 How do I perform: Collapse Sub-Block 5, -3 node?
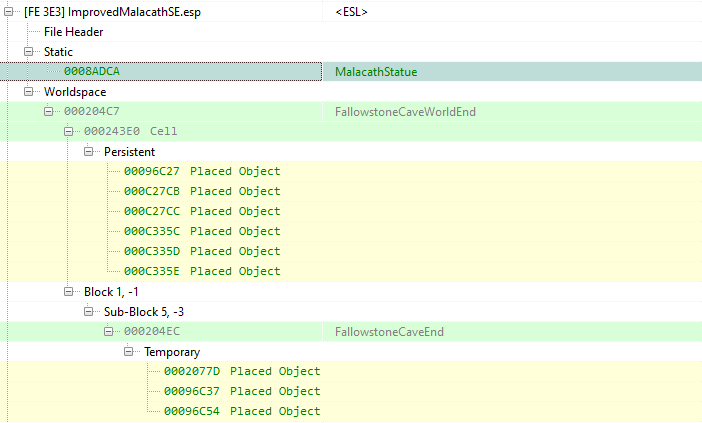(89, 312)
